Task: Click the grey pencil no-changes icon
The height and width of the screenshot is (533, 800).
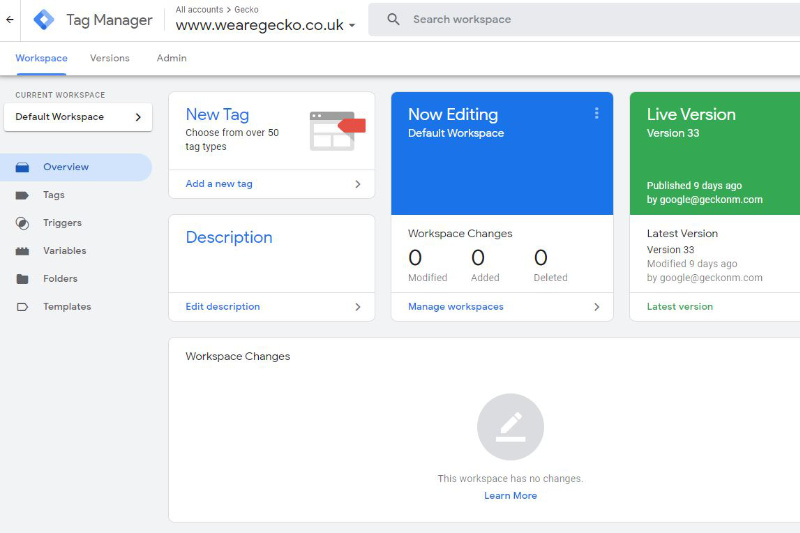Action: [x=510, y=427]
